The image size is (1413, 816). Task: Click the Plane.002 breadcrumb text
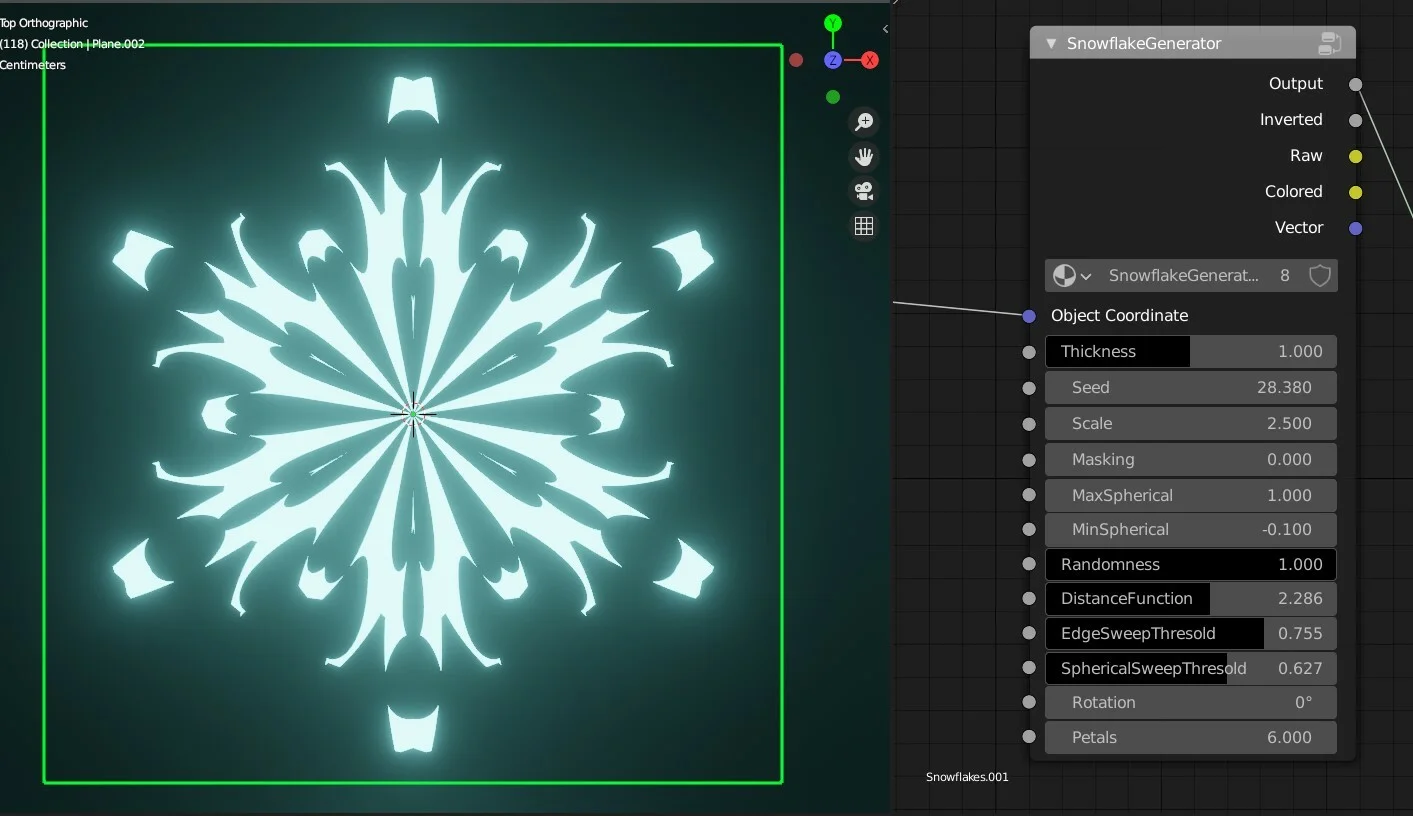pos(119,44)
